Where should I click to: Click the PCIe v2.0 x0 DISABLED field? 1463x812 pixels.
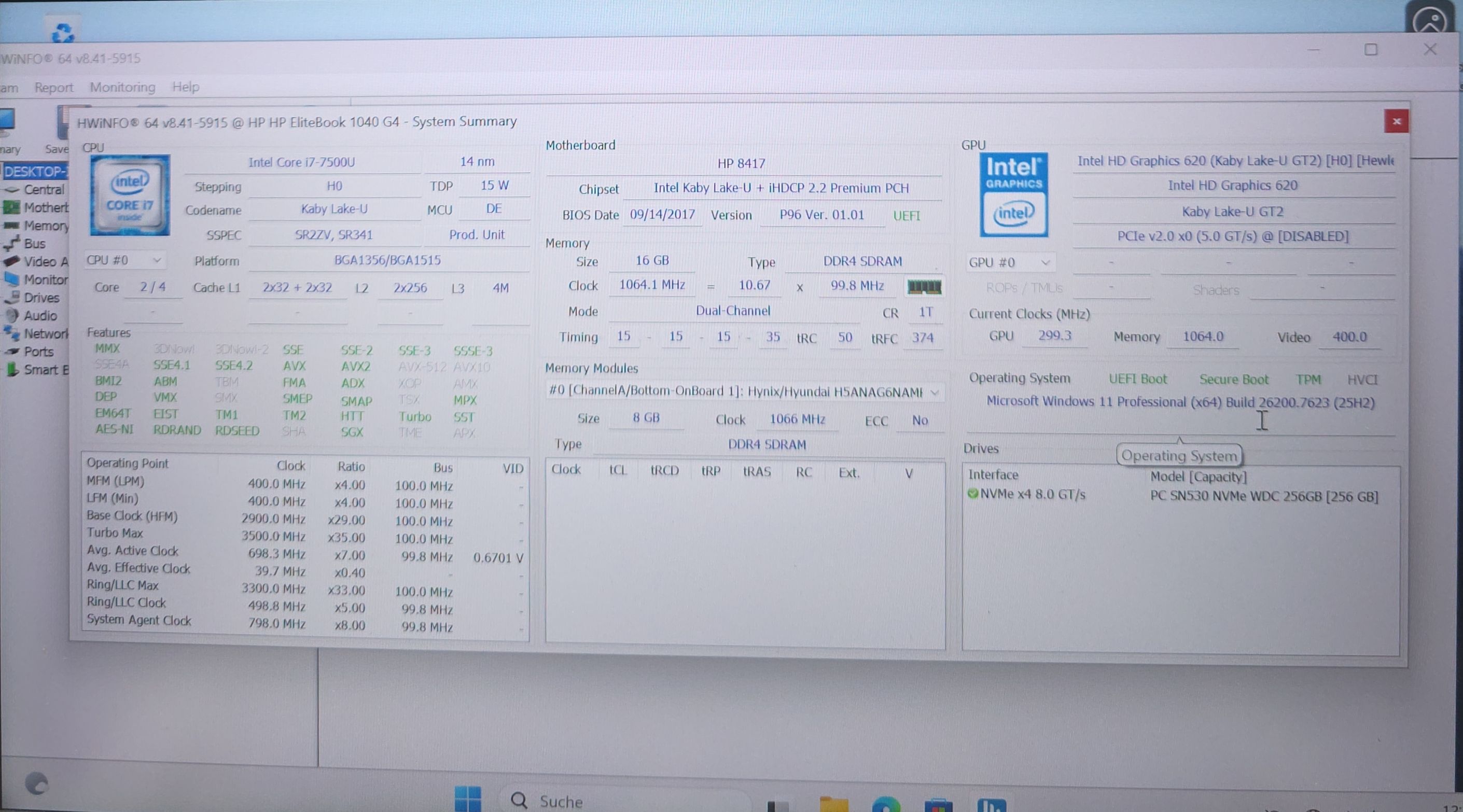point(1232,236)
